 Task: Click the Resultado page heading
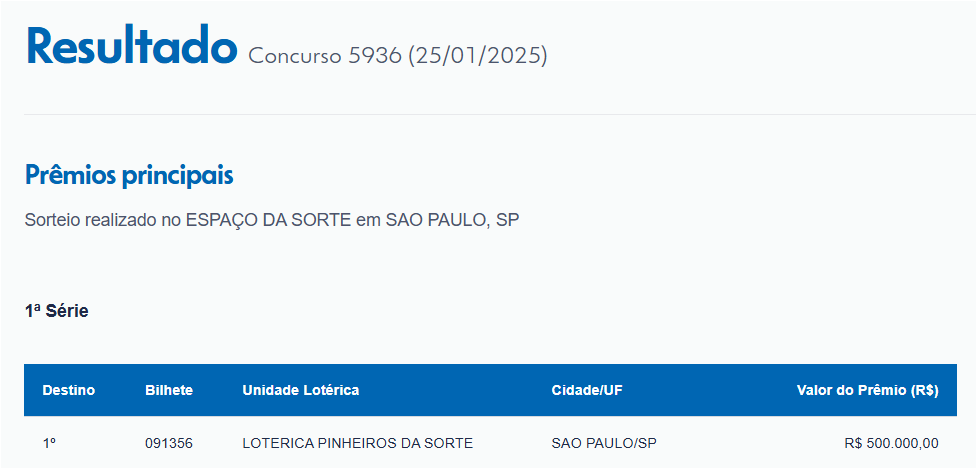pyautogui.click(x=131, y=47)
